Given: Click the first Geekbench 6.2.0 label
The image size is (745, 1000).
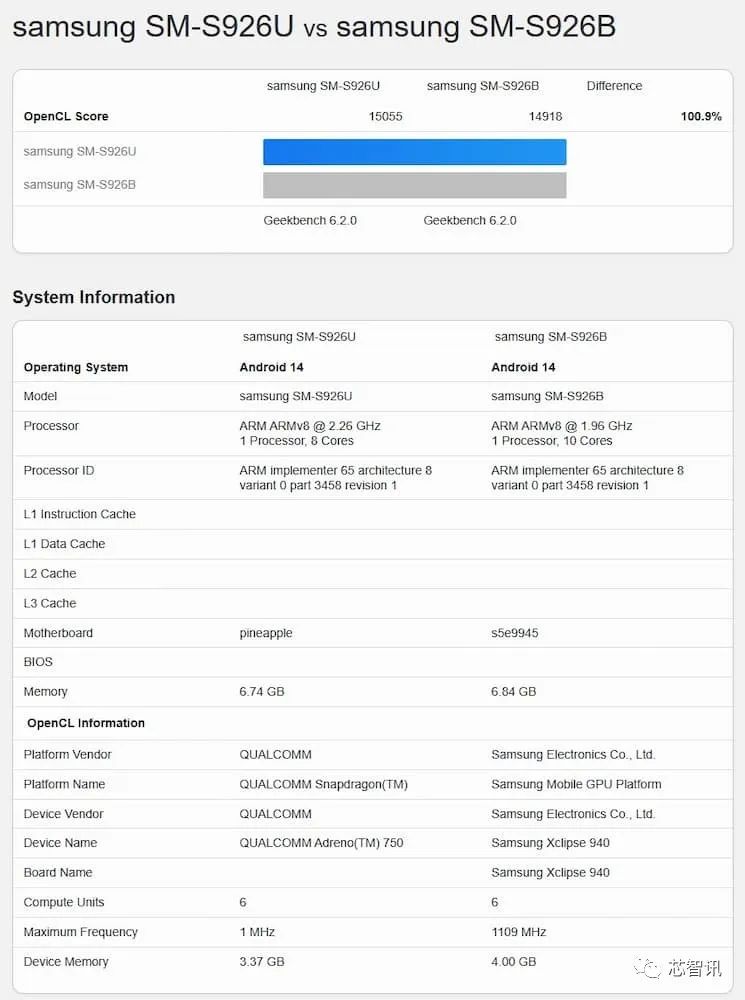Looking at the screenshot, I should point(310,221).
